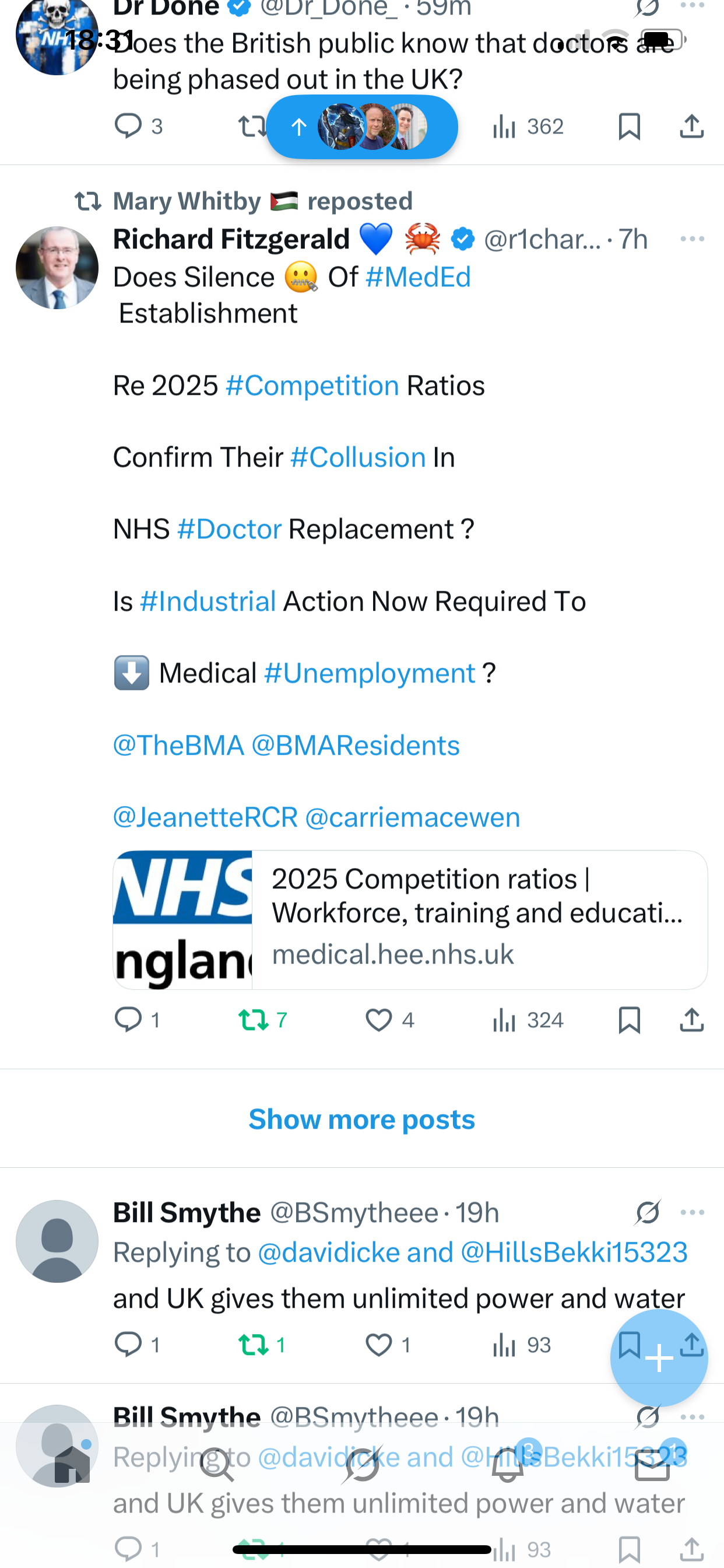Compose a new post with the plus button
This screenshot has width=724, height=1568.
[659, 1358]
